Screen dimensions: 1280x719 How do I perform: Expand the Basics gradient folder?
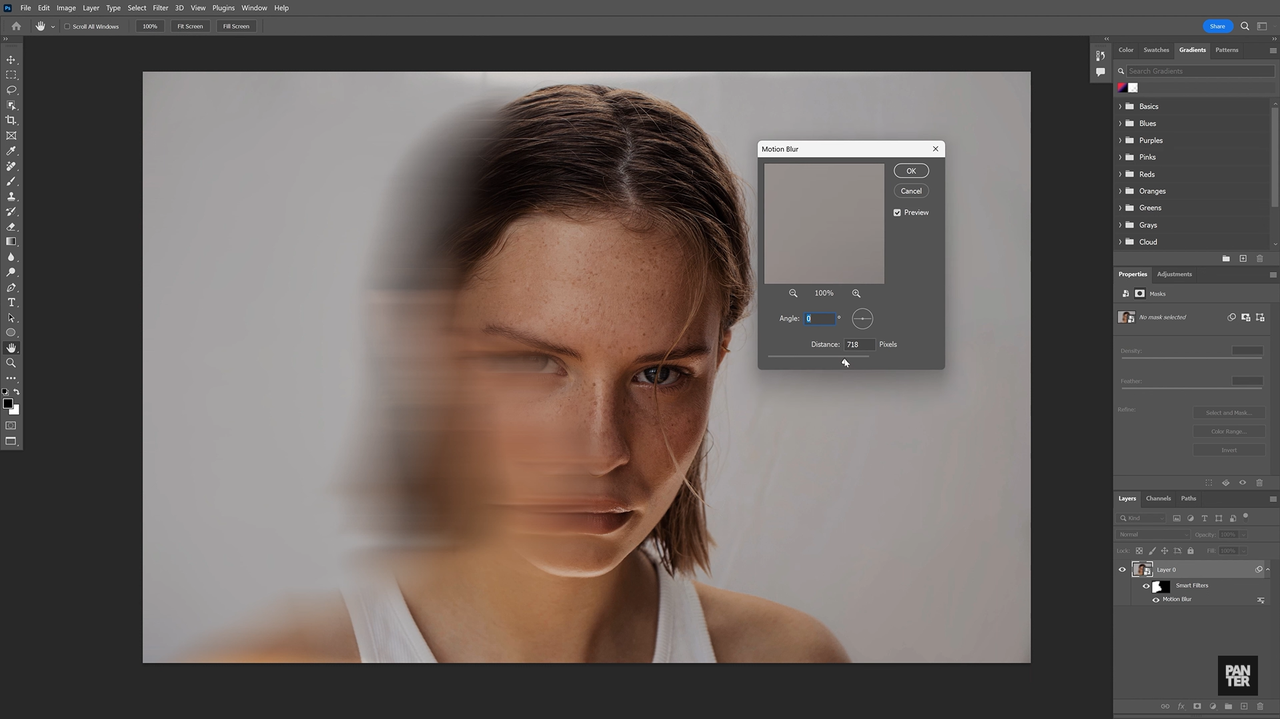coord(1120,106)
